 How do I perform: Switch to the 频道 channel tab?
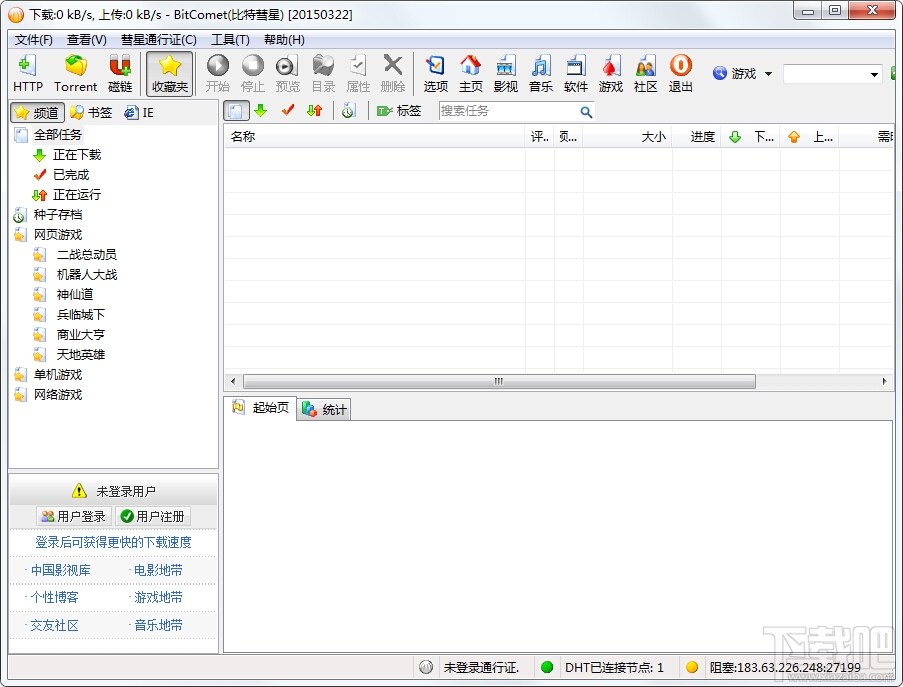click(x=37, y=112)
